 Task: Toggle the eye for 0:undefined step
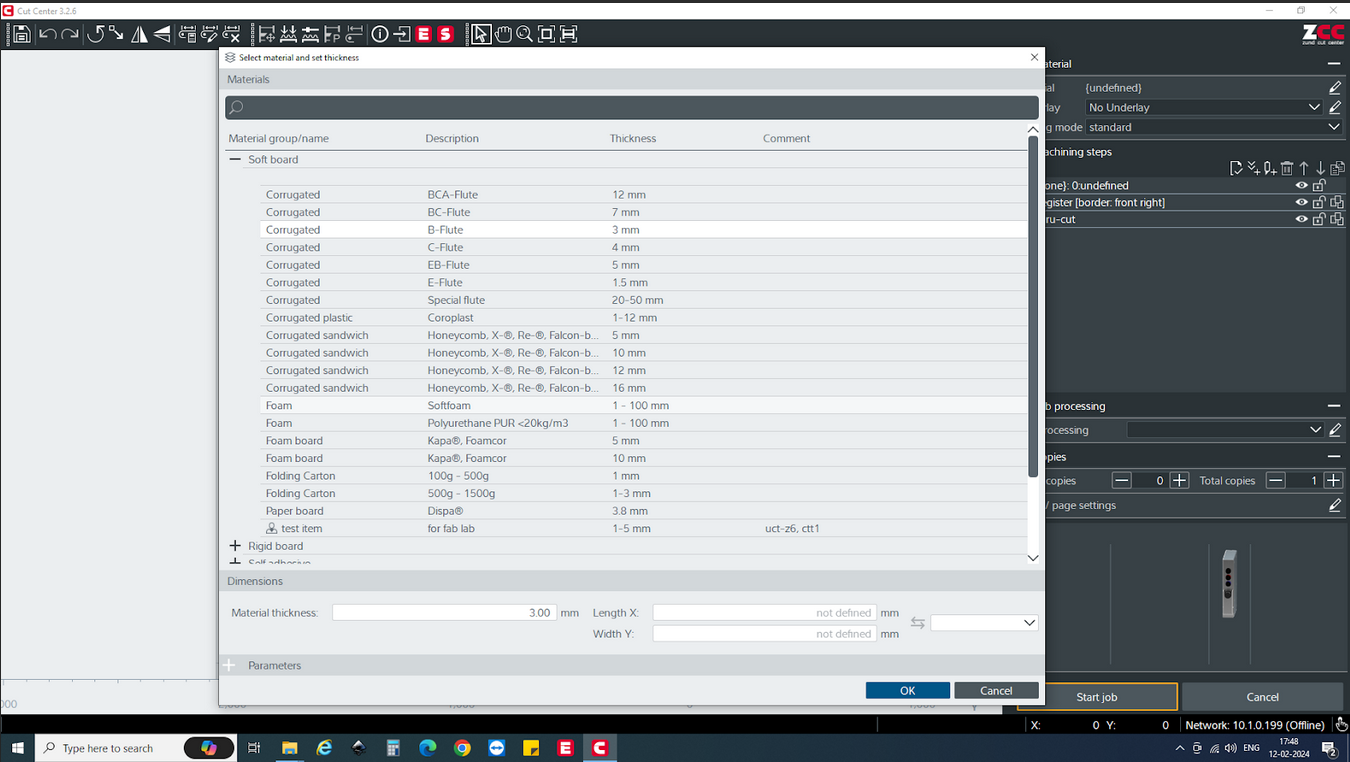[x=1302, y=185]
